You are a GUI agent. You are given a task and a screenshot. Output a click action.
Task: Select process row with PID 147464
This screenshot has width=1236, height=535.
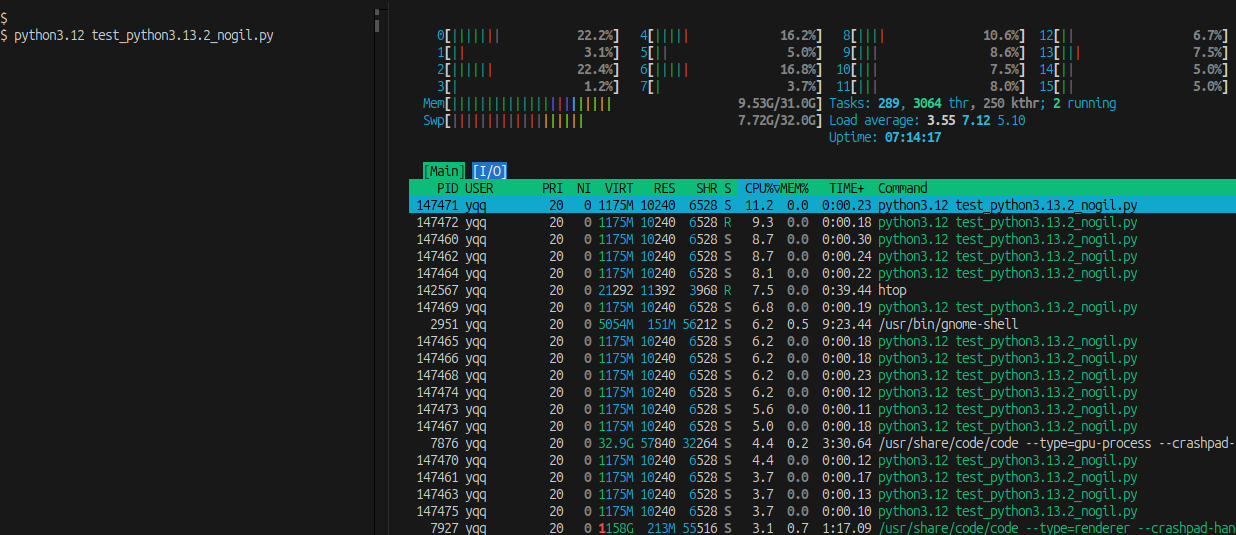(x=822, y=273)
